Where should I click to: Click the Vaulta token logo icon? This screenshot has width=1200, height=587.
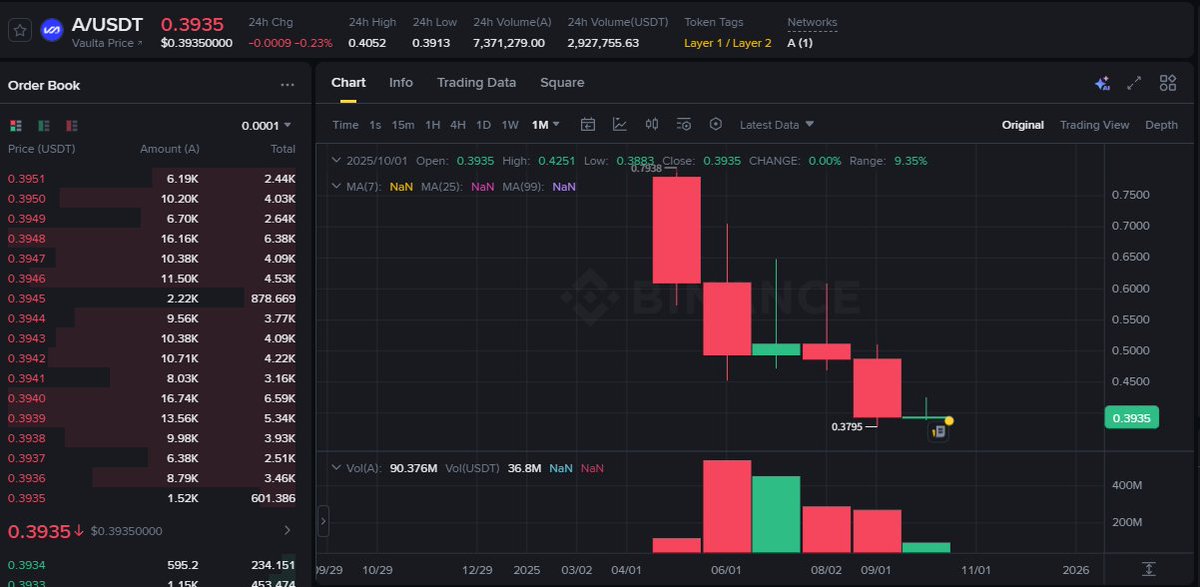(x=51, y=31)
